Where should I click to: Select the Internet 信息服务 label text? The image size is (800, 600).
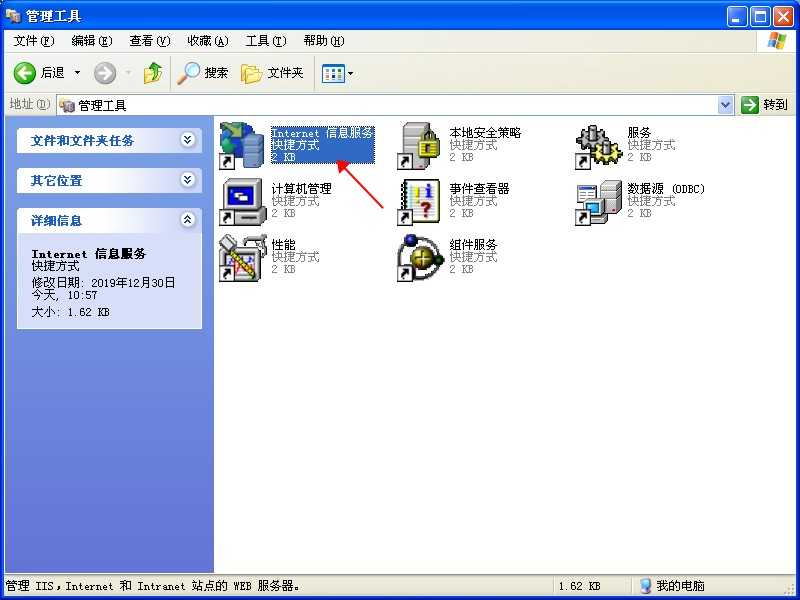point(322,133)
